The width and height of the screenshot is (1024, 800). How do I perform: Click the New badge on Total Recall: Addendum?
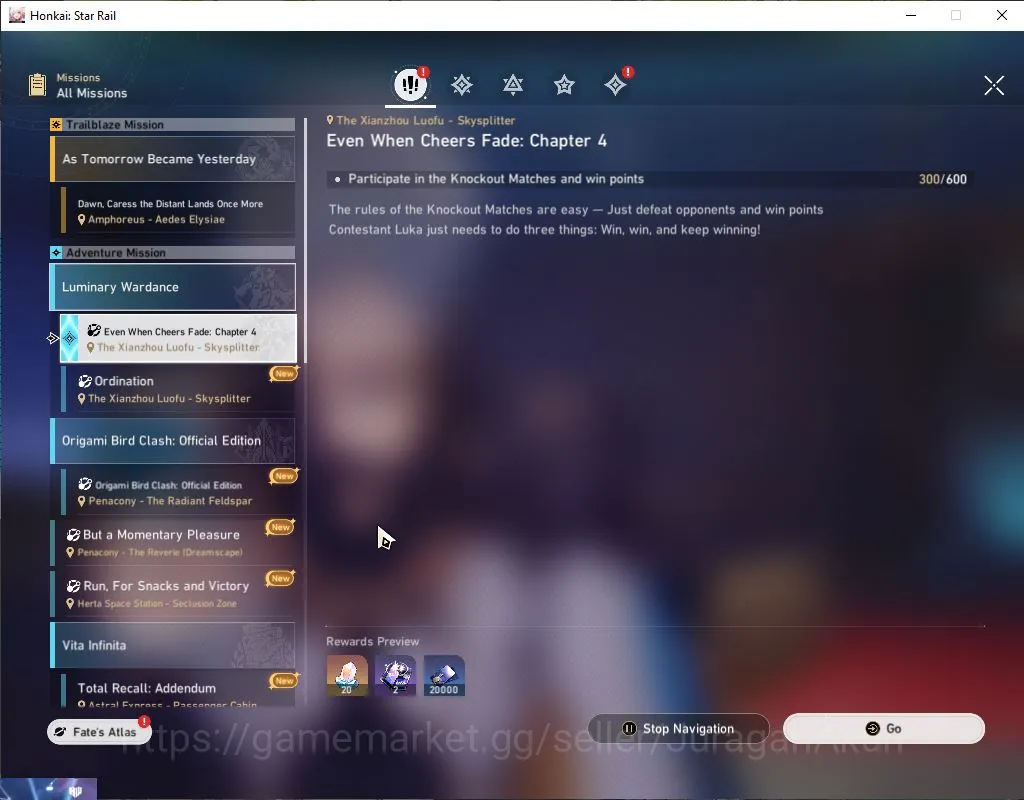pos(284,680)
